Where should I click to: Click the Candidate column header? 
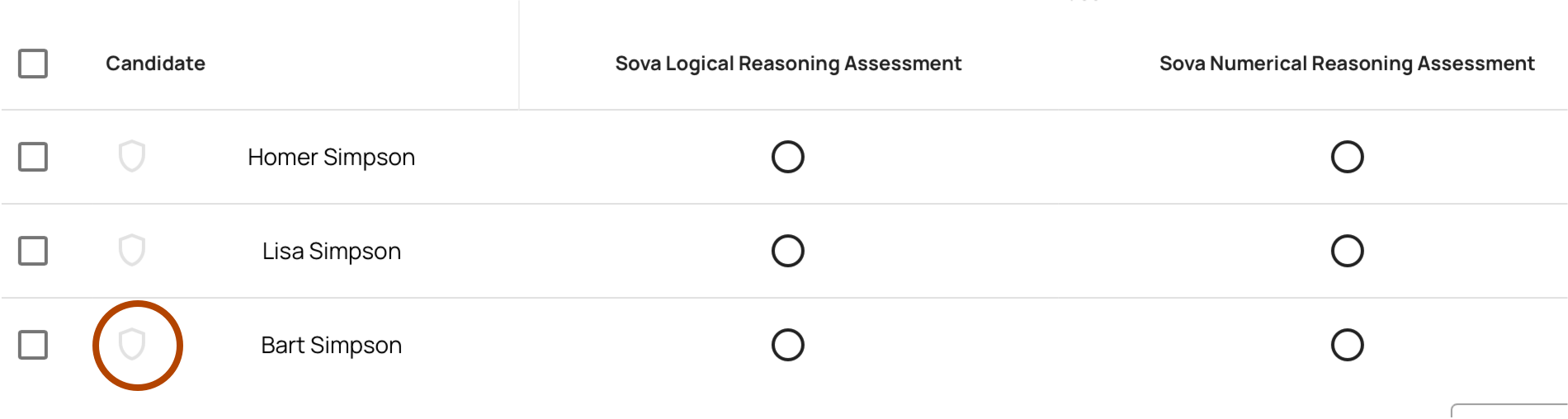(x=155, y=64)
